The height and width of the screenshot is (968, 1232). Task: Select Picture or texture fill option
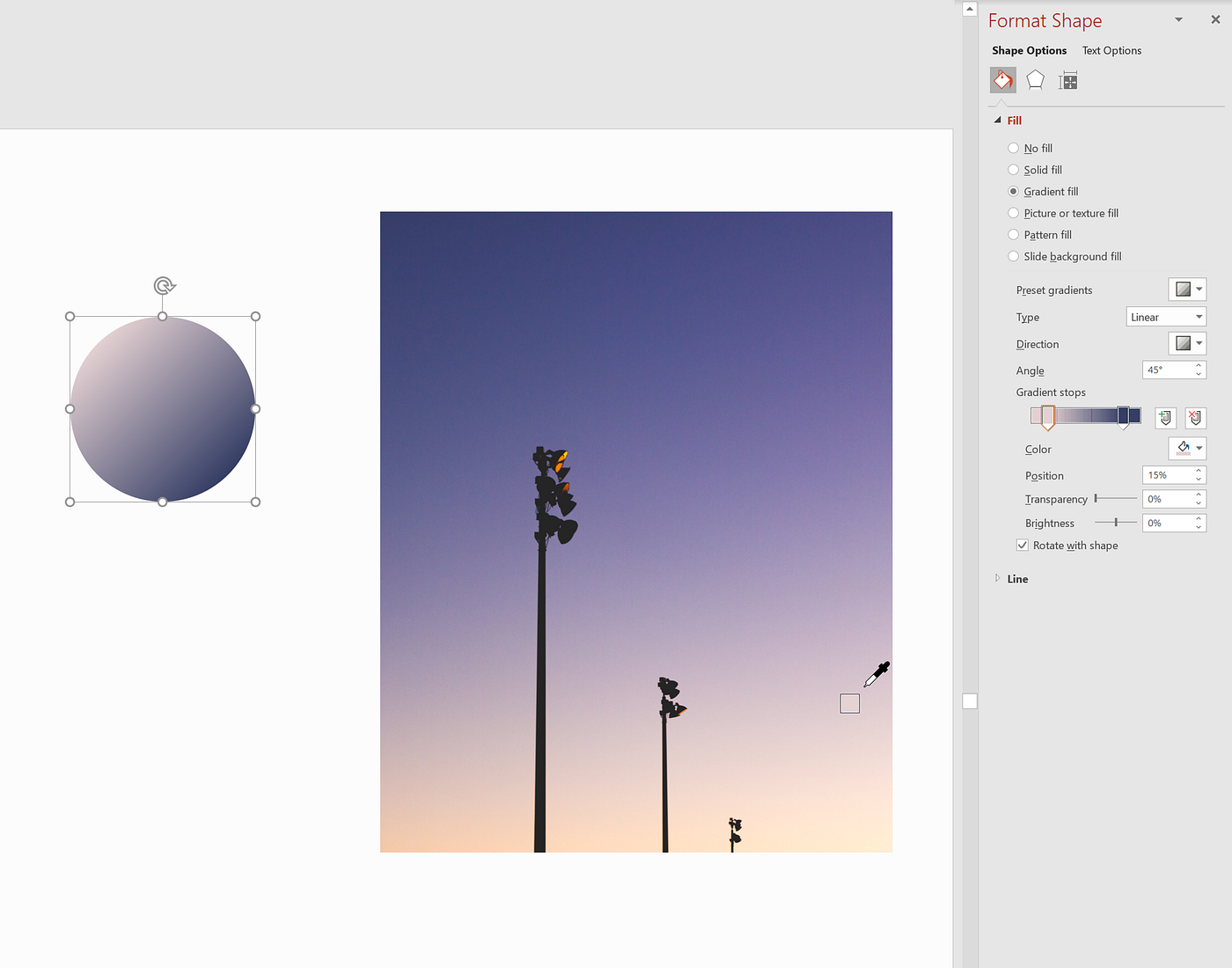tap(1063, 213)
